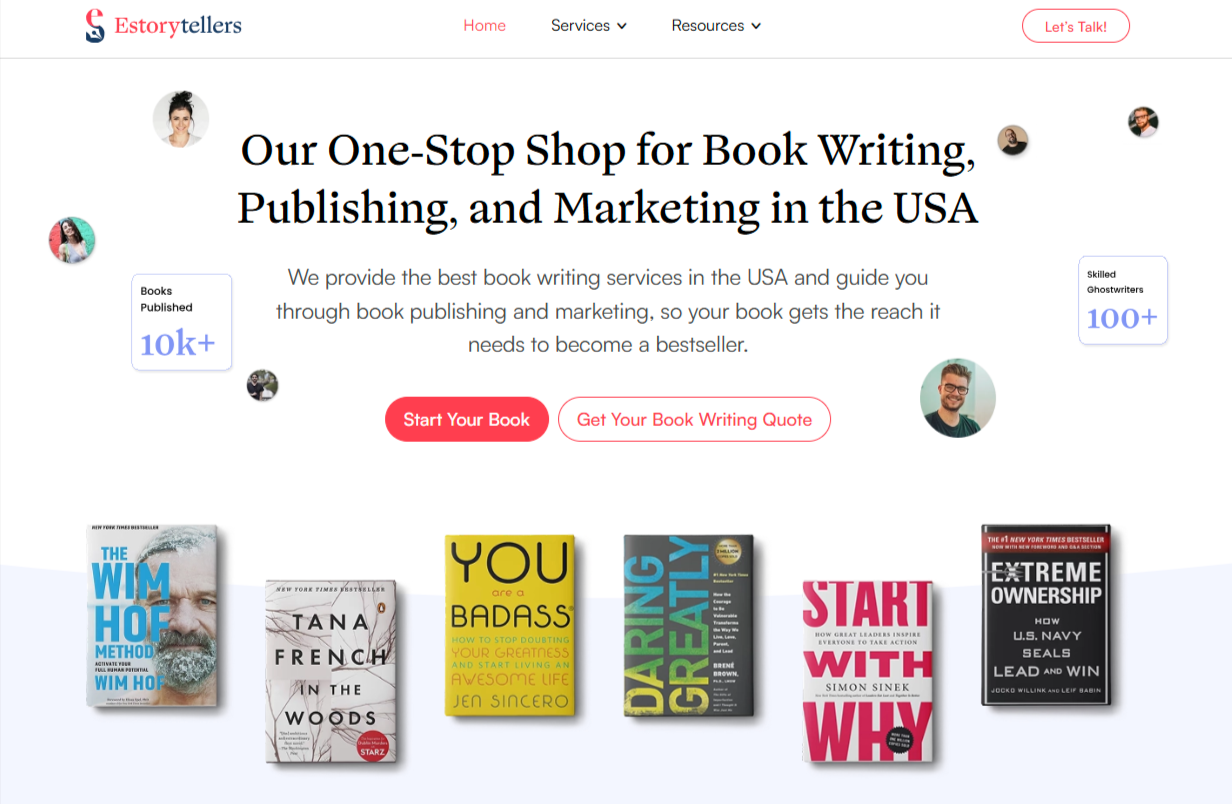Select the woman with hair bun avatar
Image resolution: width=1232 pixels, height=804 pixels.
(181, 119)
